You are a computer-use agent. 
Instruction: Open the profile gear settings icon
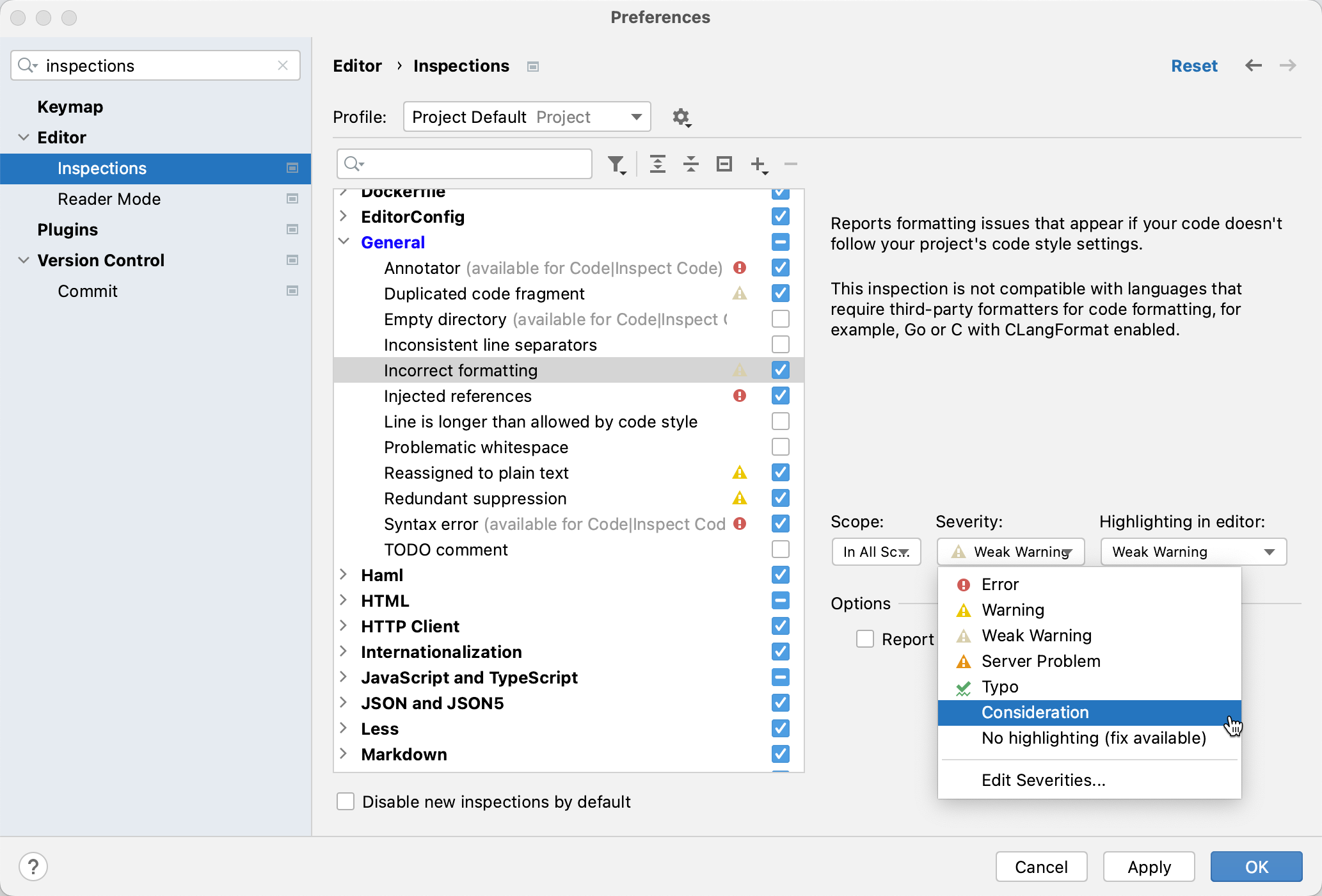point(681,117)
